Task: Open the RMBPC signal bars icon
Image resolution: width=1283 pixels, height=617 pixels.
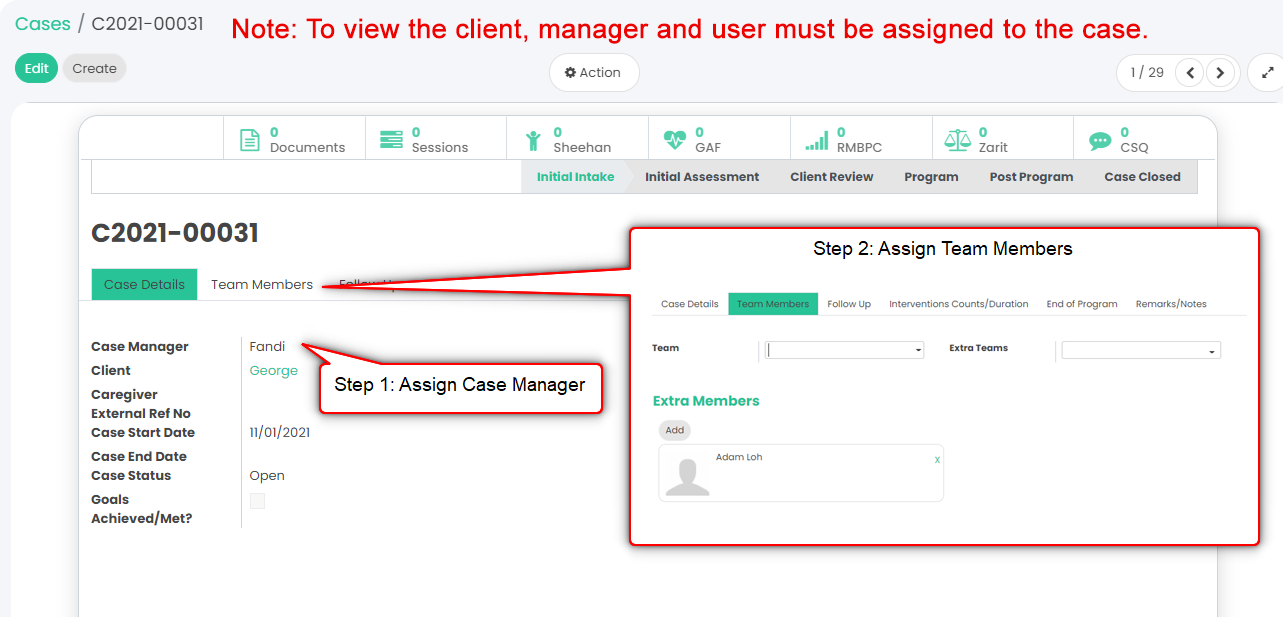Action: [817, 140]
